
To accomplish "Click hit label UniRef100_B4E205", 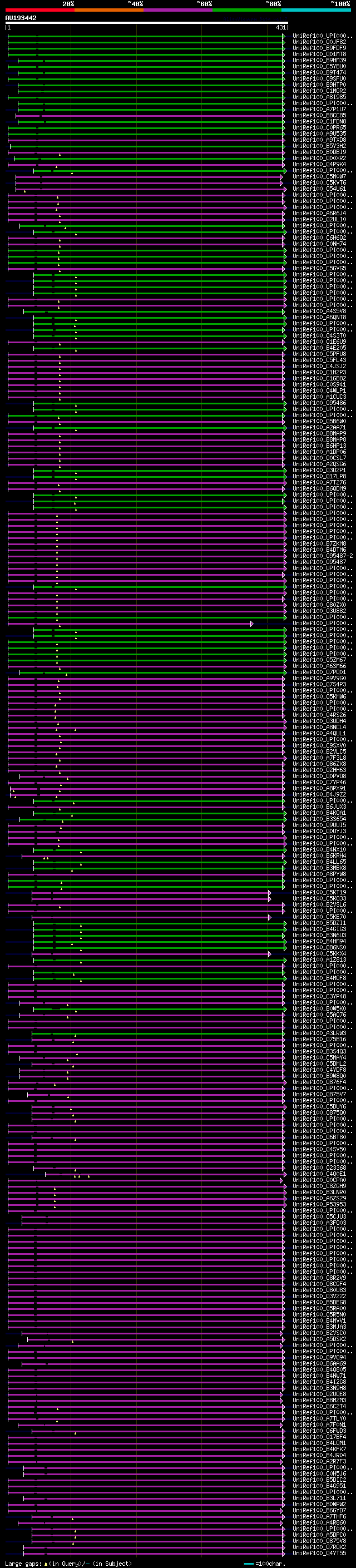I will 319,348.
